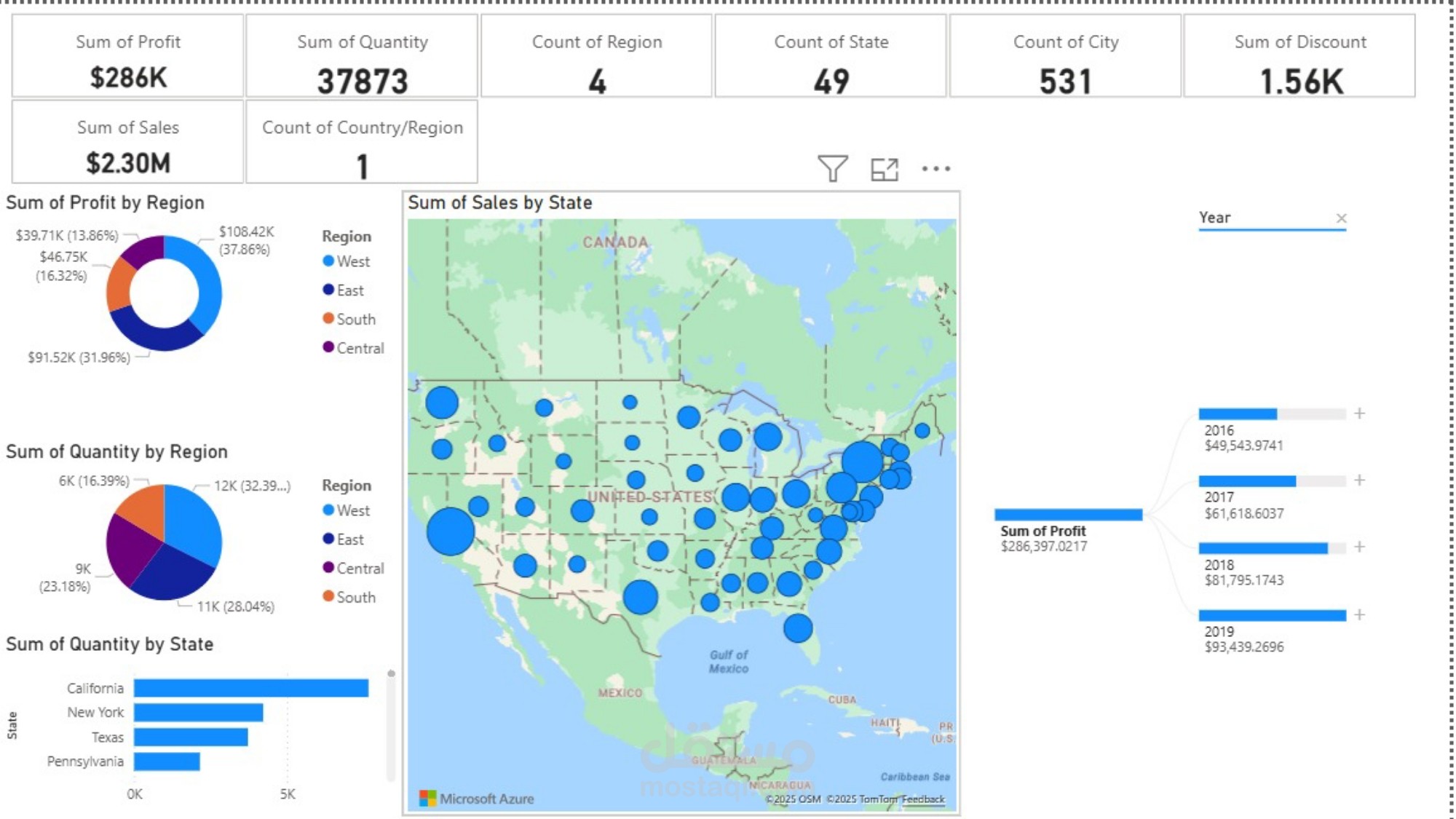Click the Texas bar in quantity chart
1456x819 pixels.
[191, 737]
